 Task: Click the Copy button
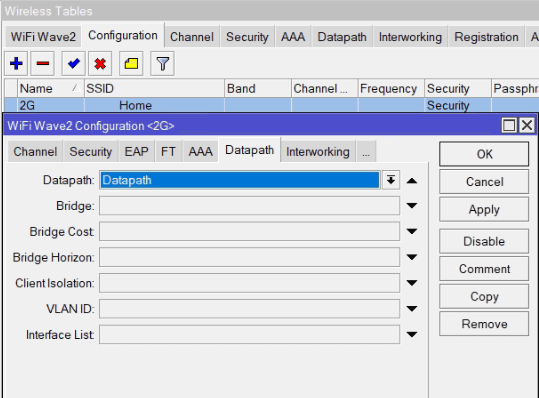[484, 296]
